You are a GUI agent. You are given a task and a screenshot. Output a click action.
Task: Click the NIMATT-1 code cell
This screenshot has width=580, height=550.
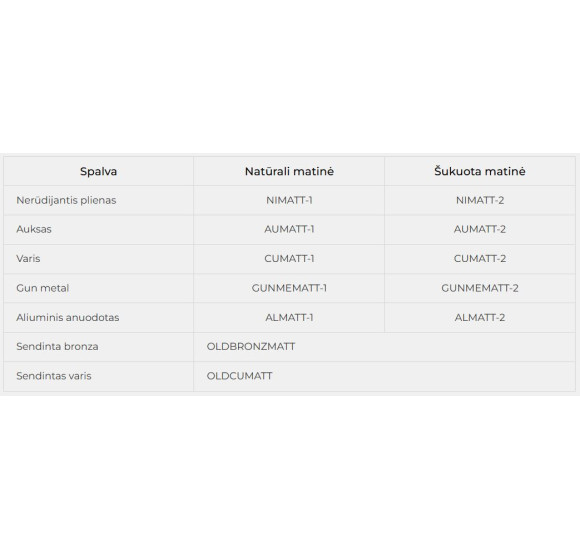pos(289,200)
